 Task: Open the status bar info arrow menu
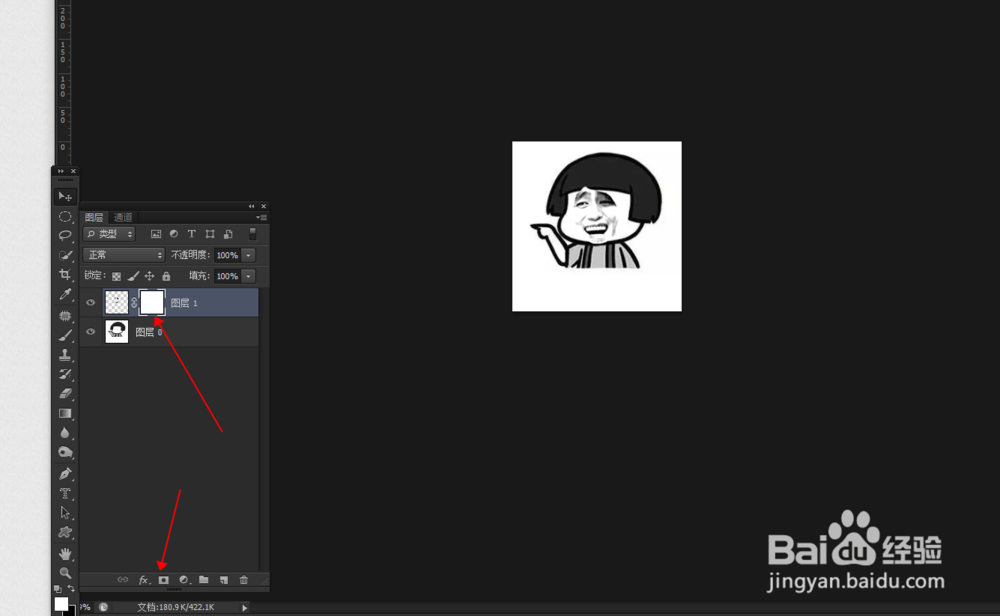coord(244,608)
